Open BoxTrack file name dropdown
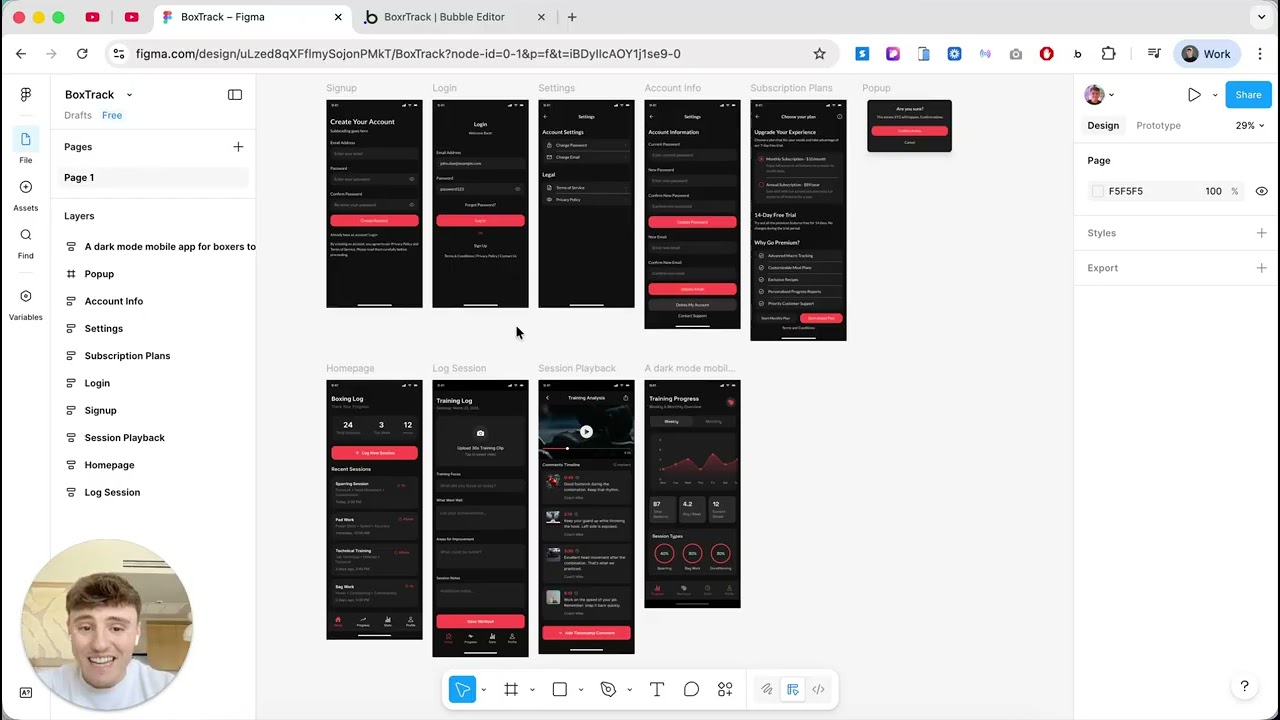 [x=129, y=95]
